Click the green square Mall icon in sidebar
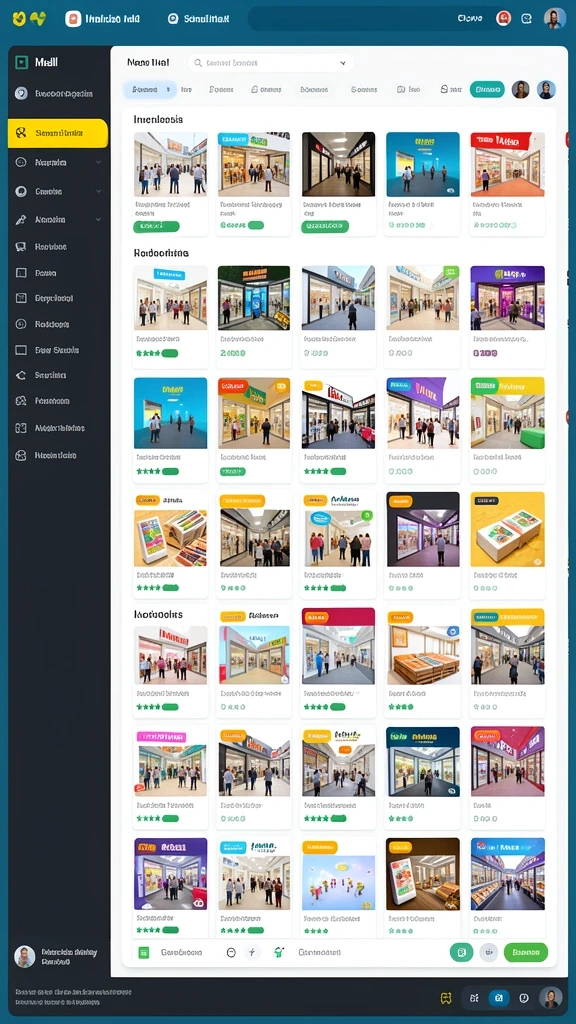Viewport: 576px width, 1024px height. point(21,62)
